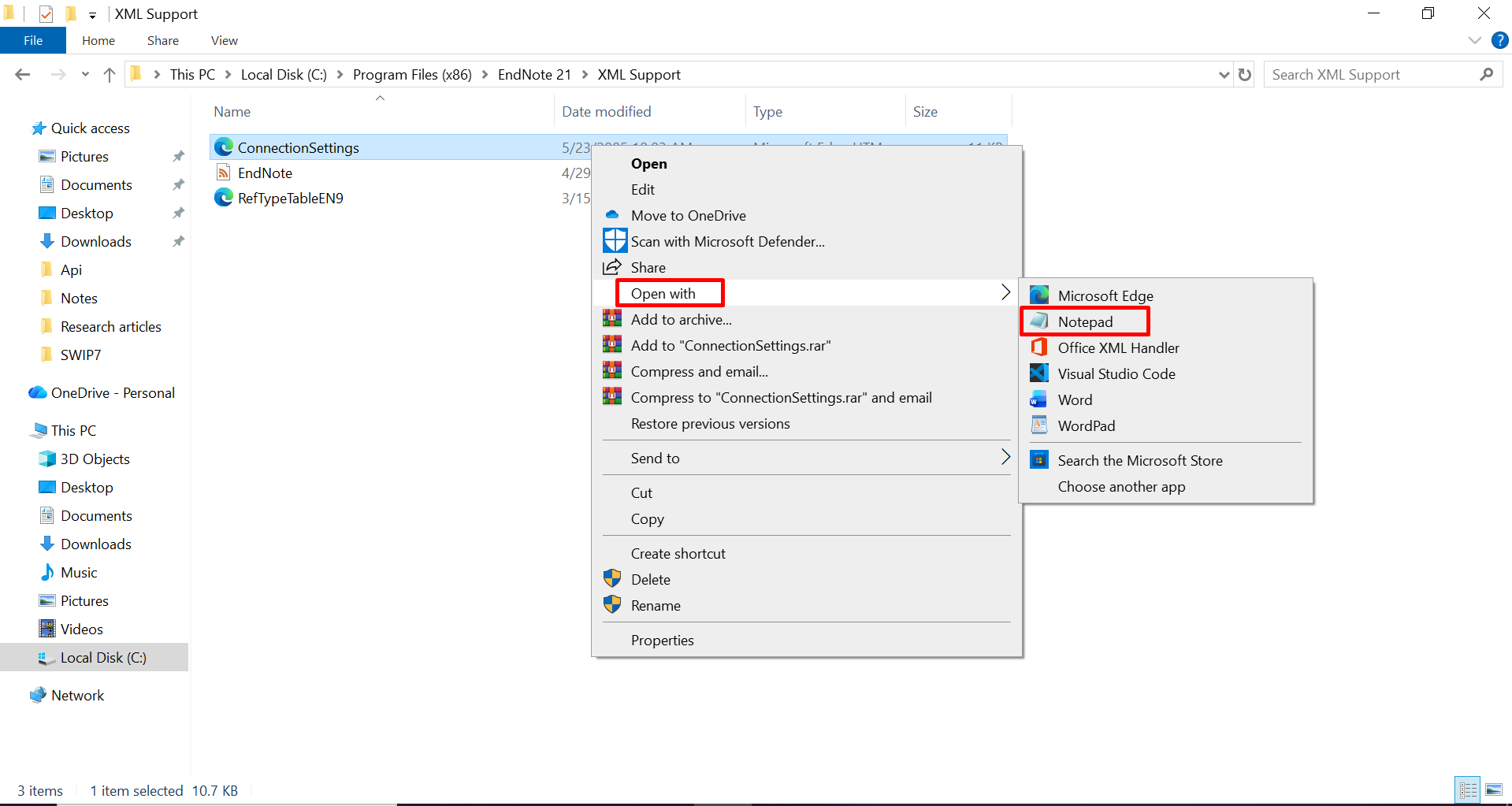Go up one folder level
The height and width of the screenshot is (806, 1512).
point(110,74)
